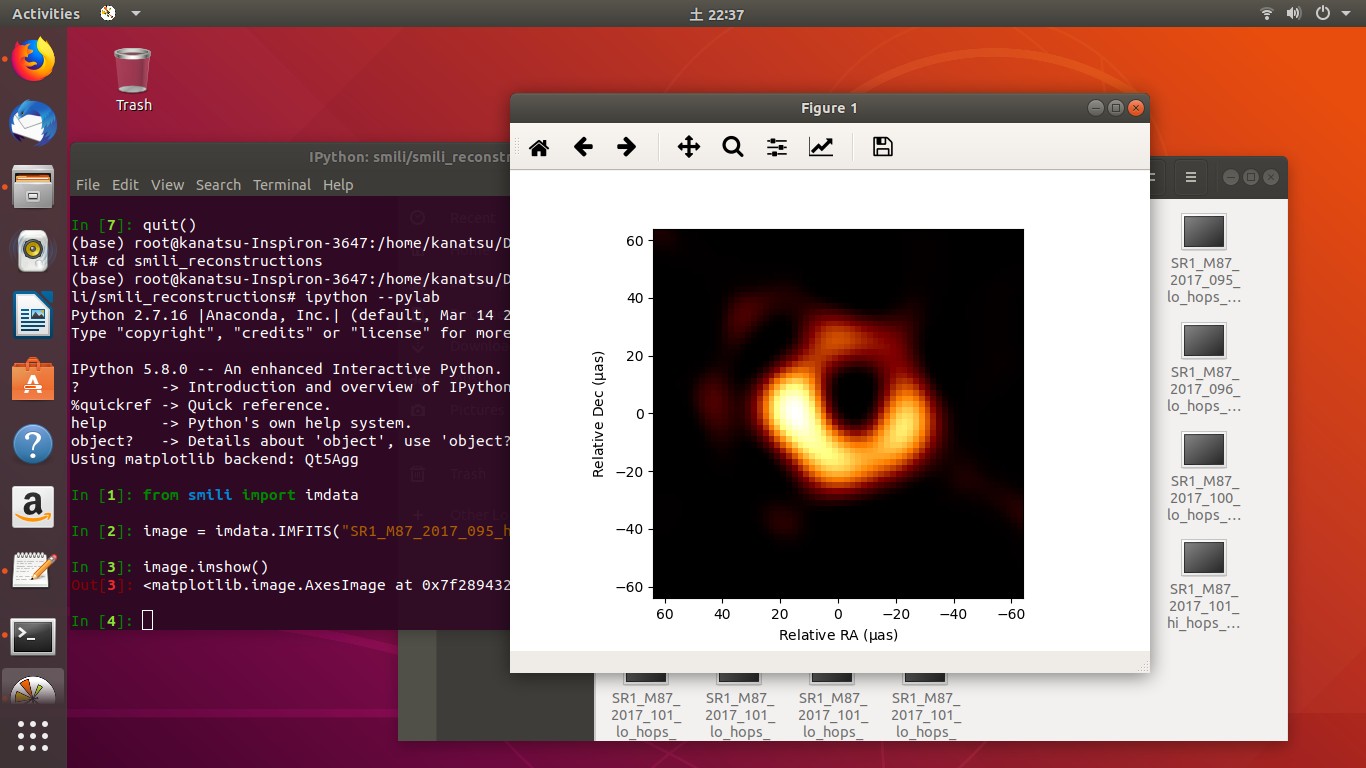Screen dimensions: 1366x768
Task: Launch Rhythmbox speaker icon in dock
Action: 33,251
